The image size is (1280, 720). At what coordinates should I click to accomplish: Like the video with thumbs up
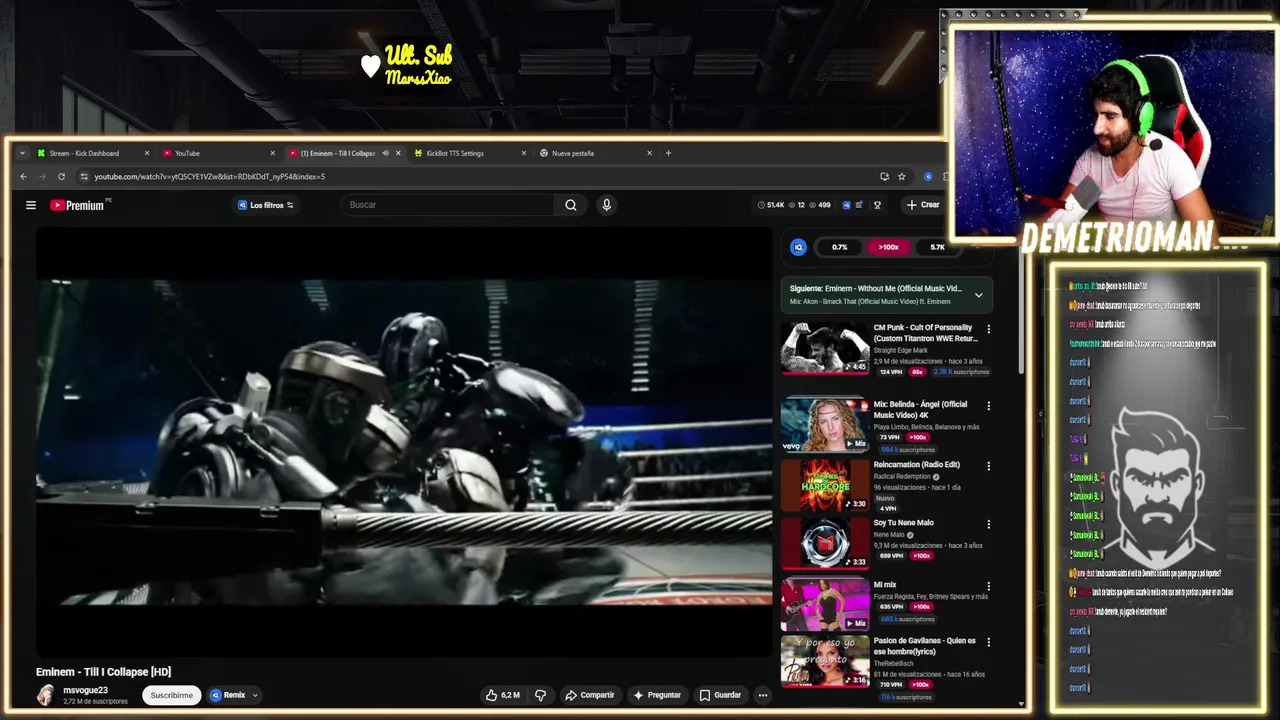point(502,695)
